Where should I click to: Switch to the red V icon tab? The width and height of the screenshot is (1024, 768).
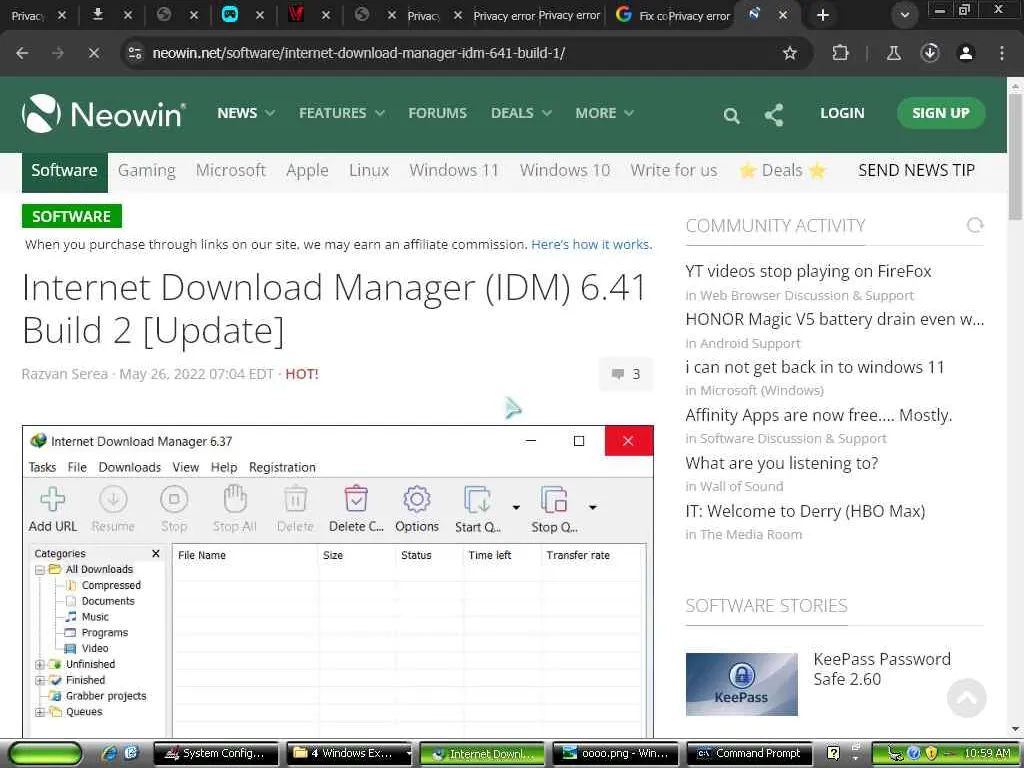coord(296,14)
